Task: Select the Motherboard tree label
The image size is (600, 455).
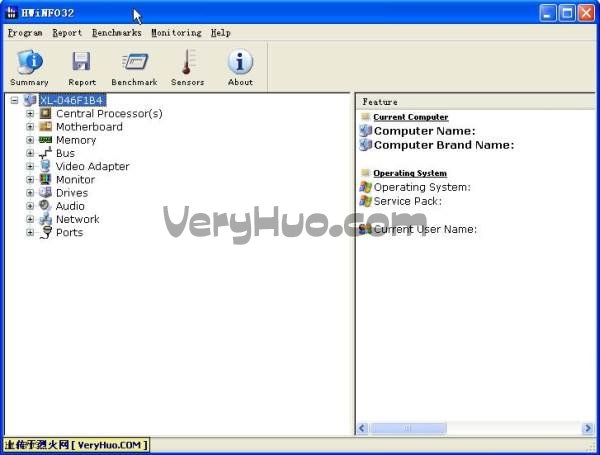Action: click(x=89, y=127)
